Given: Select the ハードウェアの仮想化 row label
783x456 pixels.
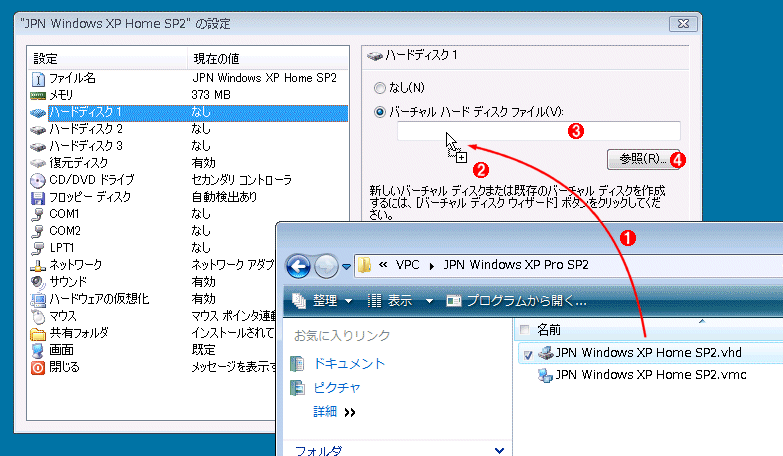Looking at the screenshot, I should (x=99, y=299).
